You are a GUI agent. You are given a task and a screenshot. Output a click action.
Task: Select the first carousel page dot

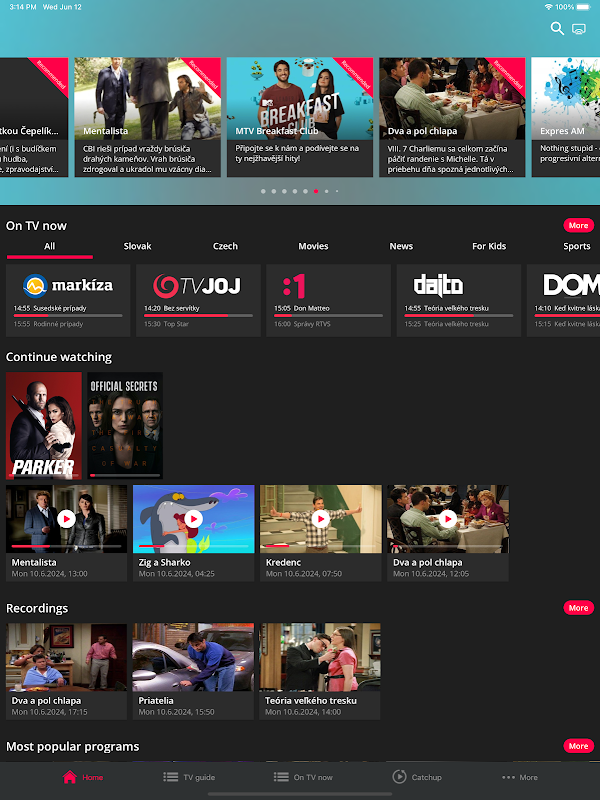[x=263, y=191]
